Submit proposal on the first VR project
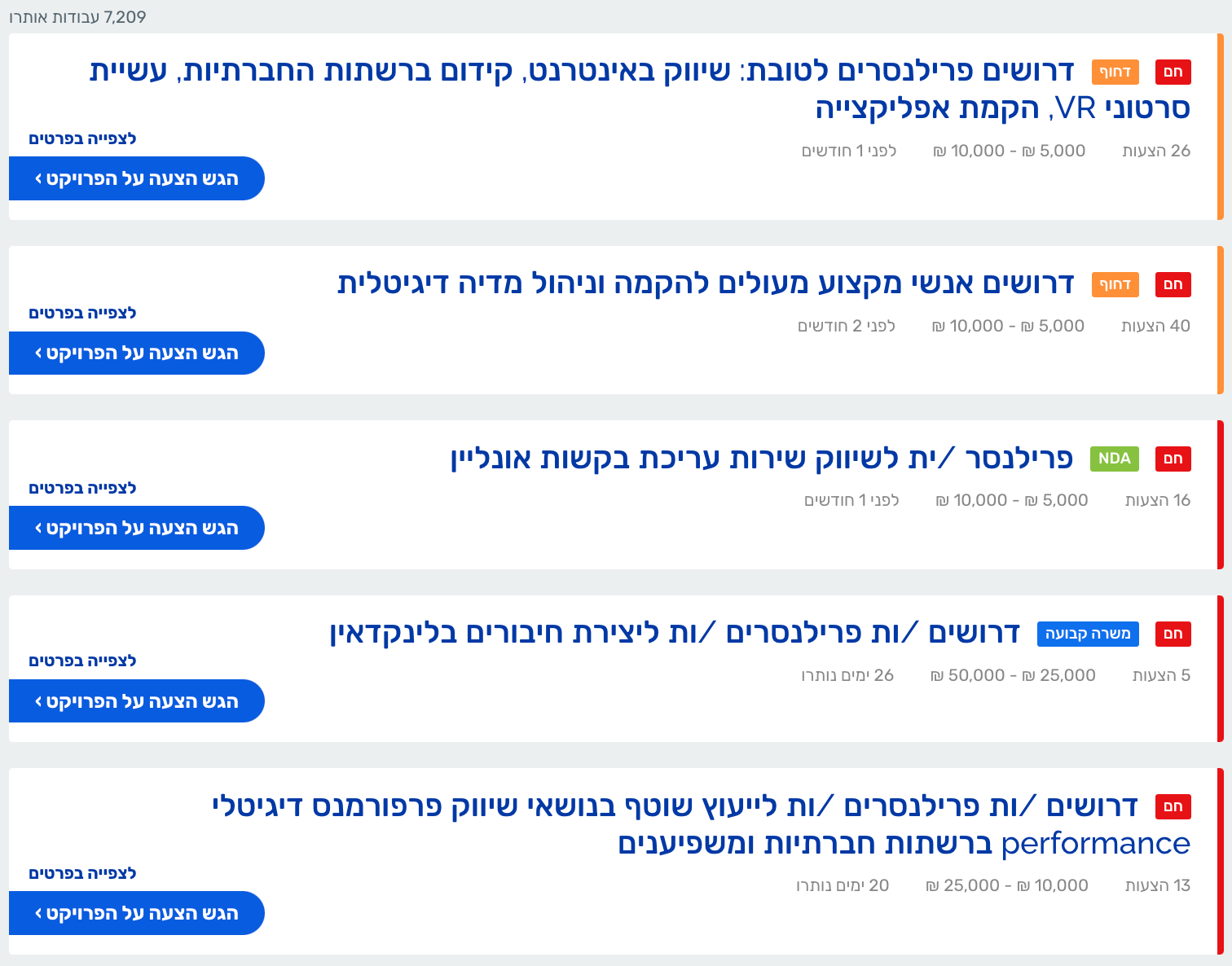1232x966 pixels. [137, 178]
